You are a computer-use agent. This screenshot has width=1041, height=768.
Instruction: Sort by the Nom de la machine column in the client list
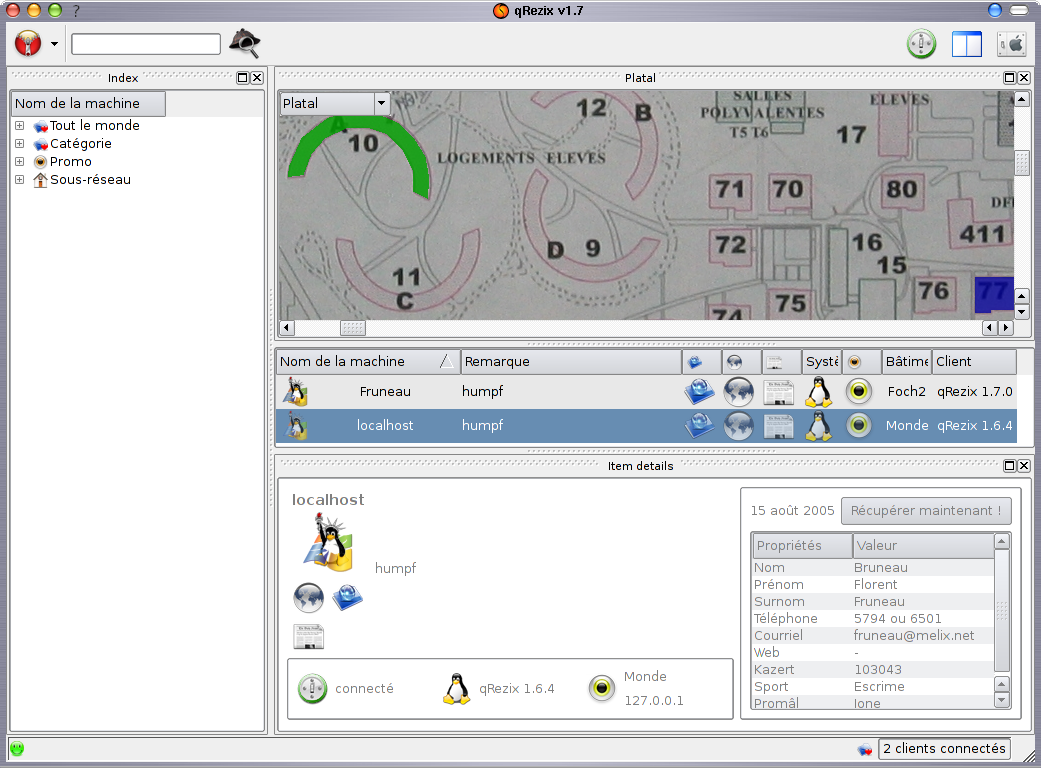pos(368,361)
